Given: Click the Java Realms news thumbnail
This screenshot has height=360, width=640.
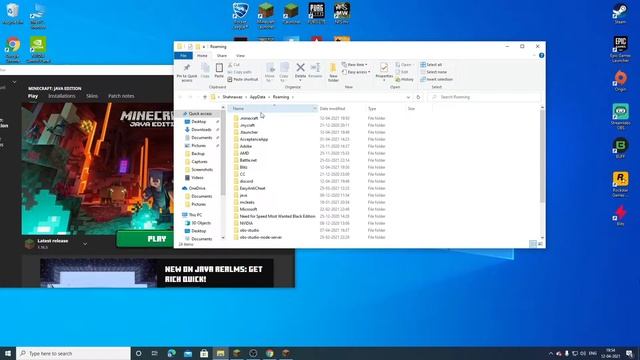Looking at the screenshot, I should click(x=98, y=273).
